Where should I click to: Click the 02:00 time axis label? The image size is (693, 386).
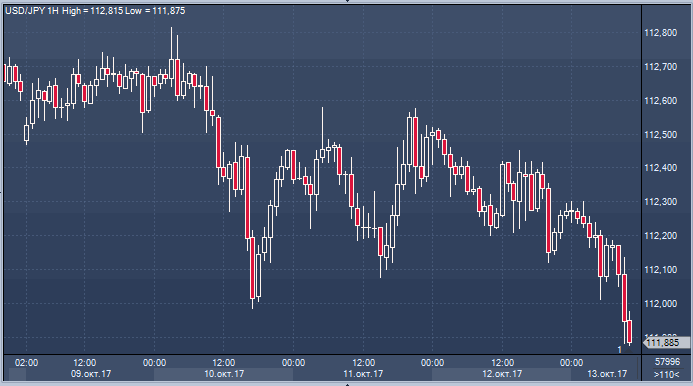(x=26, y=363)
